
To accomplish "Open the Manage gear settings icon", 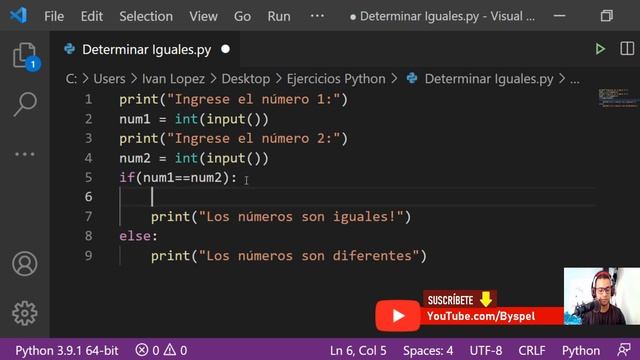I will pyautogui.click(x=25, y=313).
